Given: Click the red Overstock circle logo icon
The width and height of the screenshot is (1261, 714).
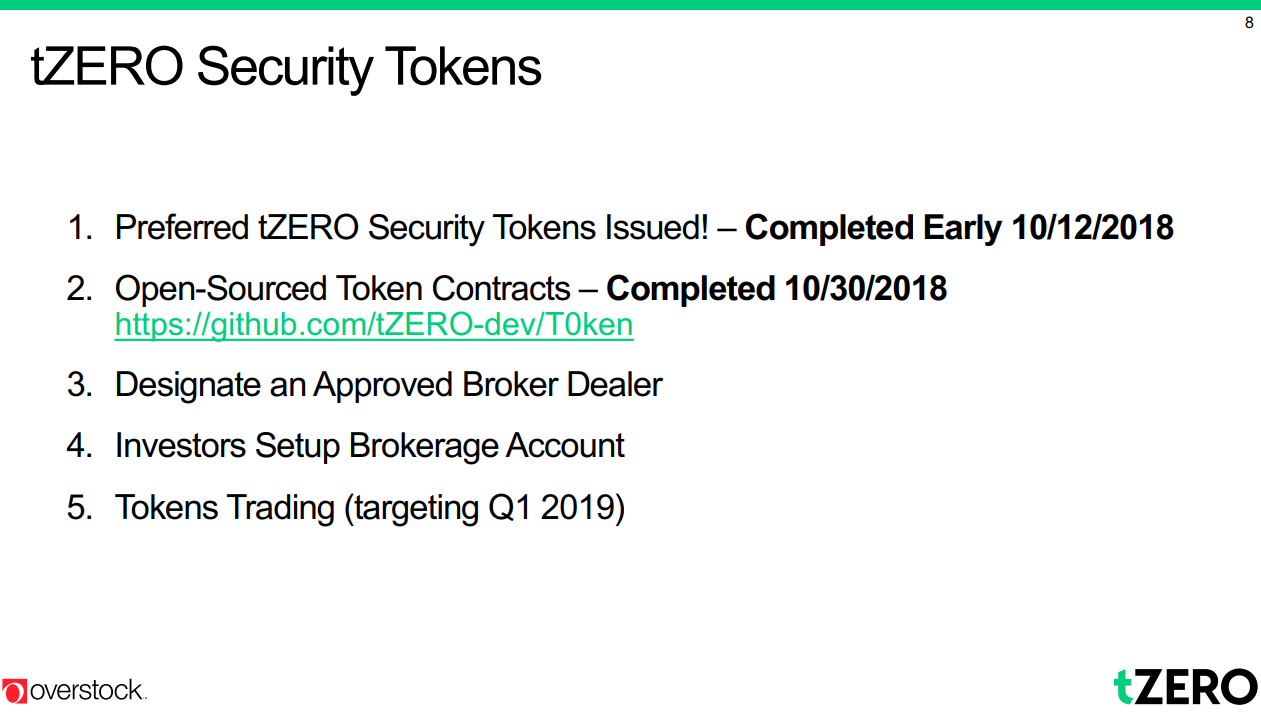Looking at the screenshot, I should coord(15,690).
